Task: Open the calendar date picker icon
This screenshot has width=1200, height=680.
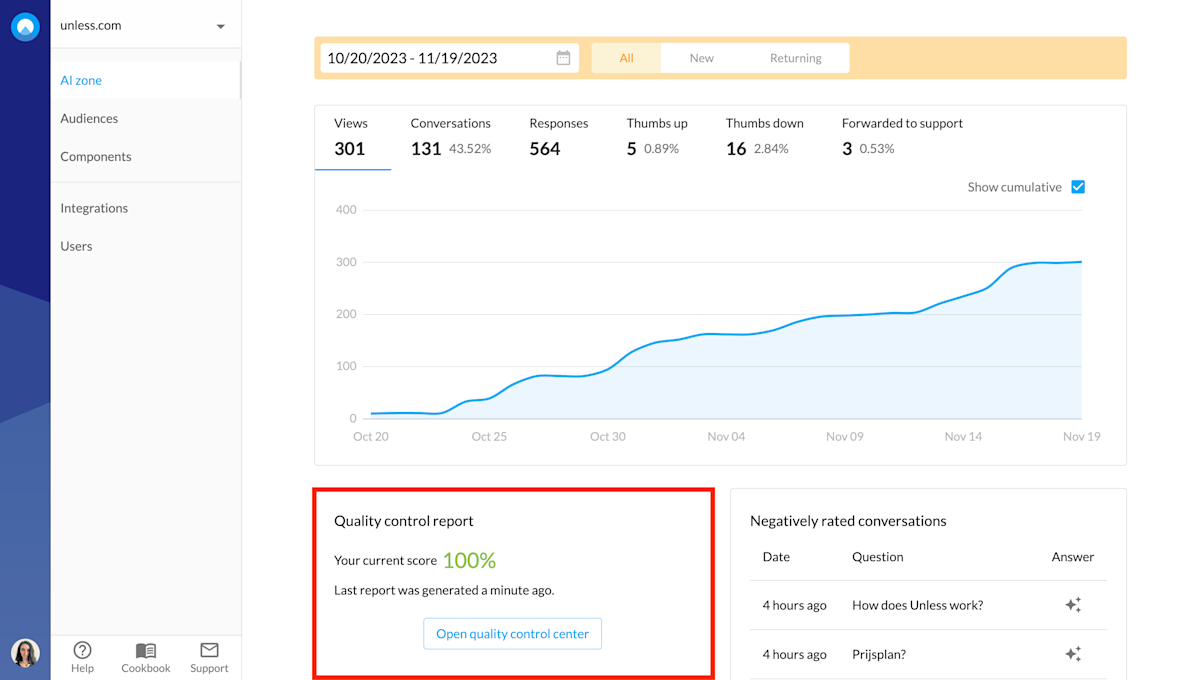Action: tap(563, 58)
